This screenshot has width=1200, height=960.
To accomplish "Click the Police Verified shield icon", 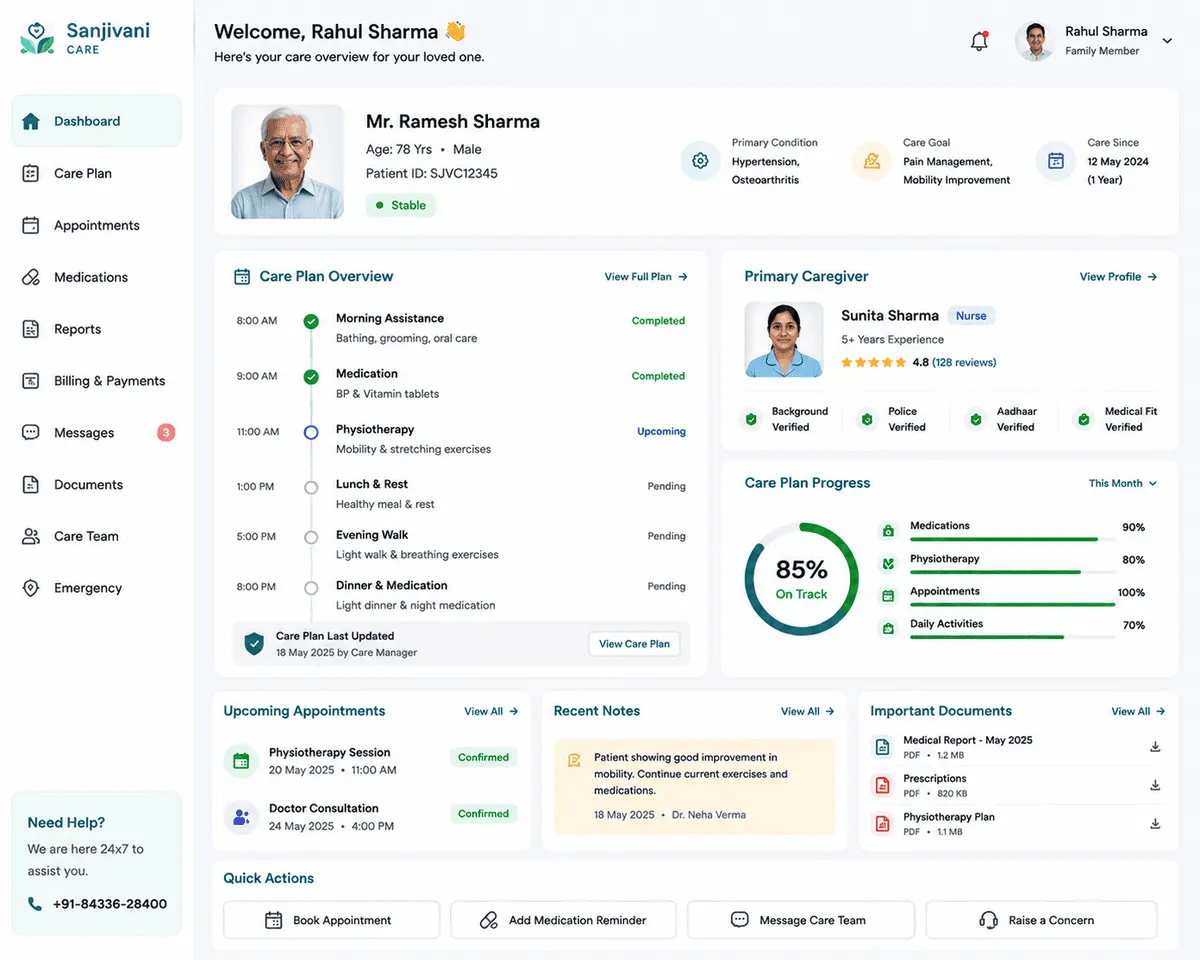I will 867,420.
